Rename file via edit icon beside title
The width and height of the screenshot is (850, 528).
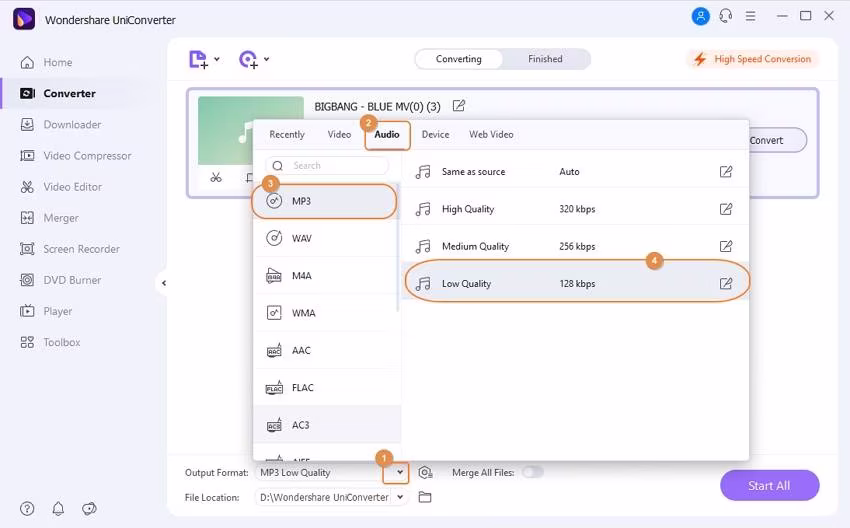(459, 106)
